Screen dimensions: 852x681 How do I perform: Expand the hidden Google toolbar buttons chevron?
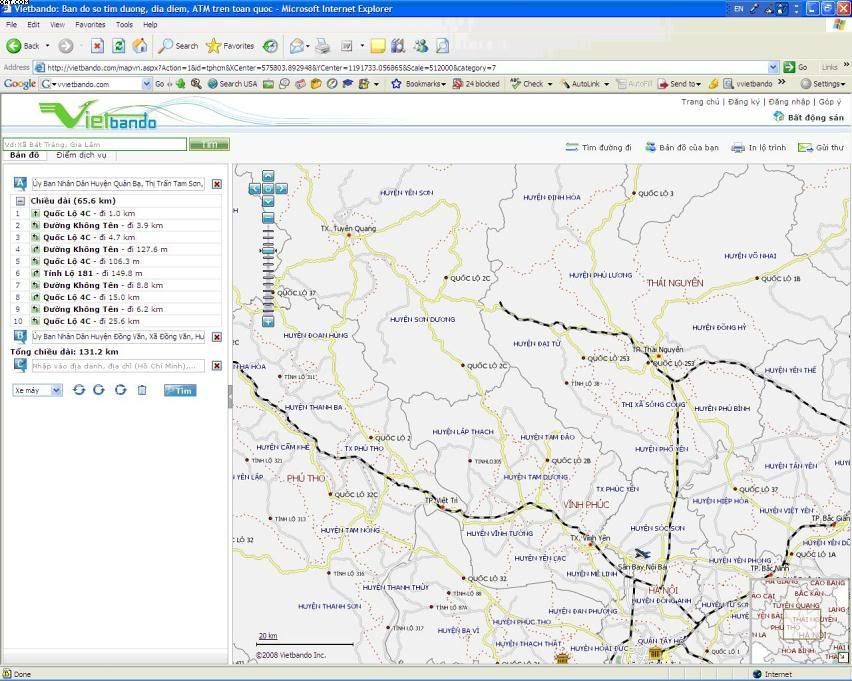point(781,82)
